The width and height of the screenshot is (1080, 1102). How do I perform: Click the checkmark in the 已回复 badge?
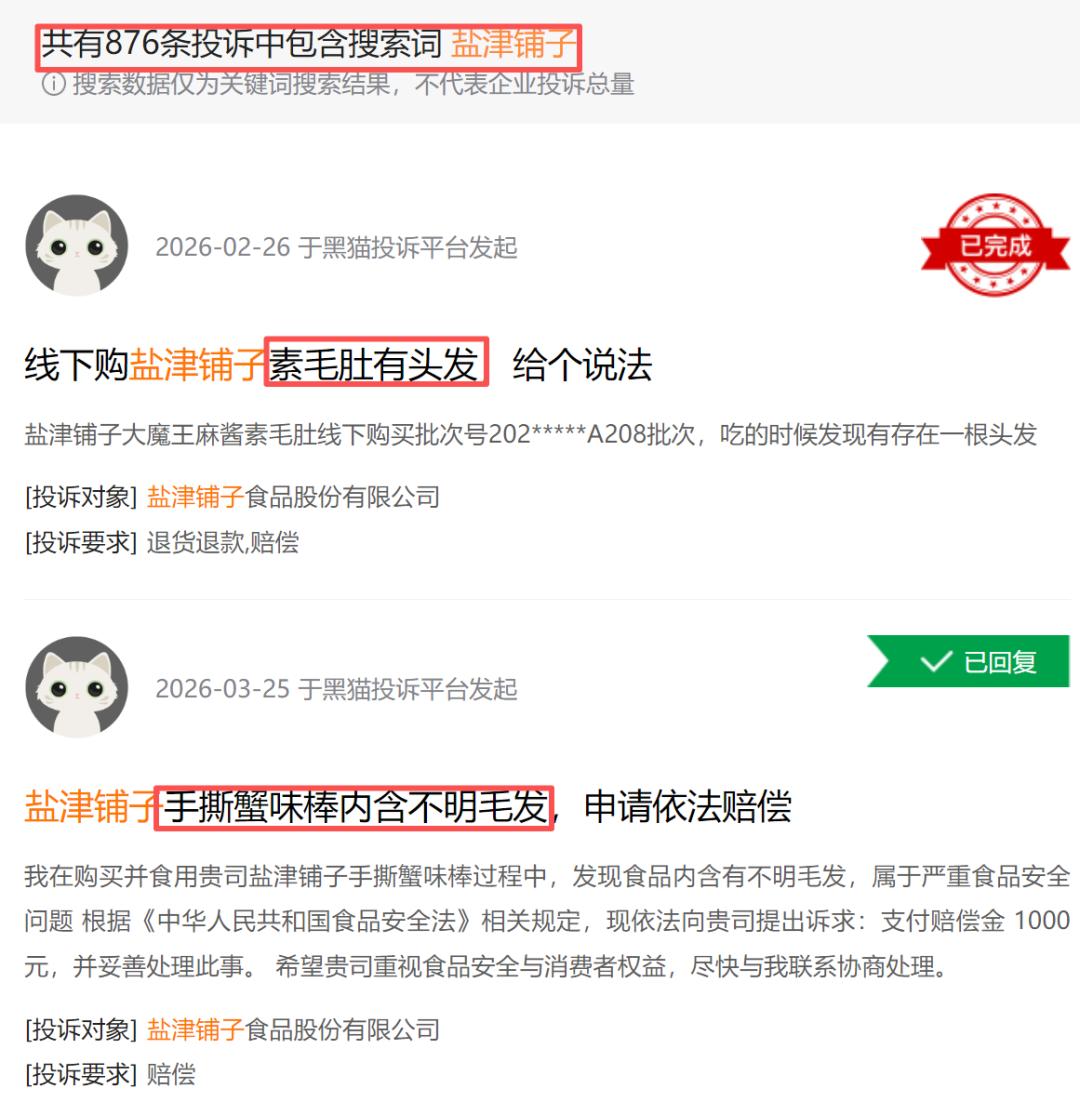click(936, 661)
